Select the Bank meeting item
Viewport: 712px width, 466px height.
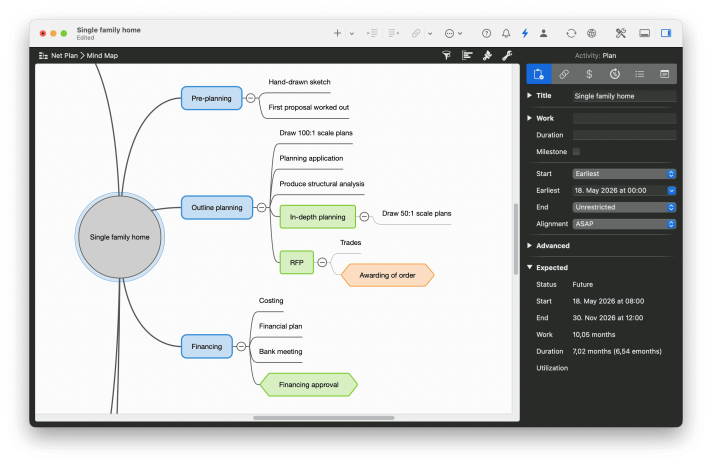(280, 352)
